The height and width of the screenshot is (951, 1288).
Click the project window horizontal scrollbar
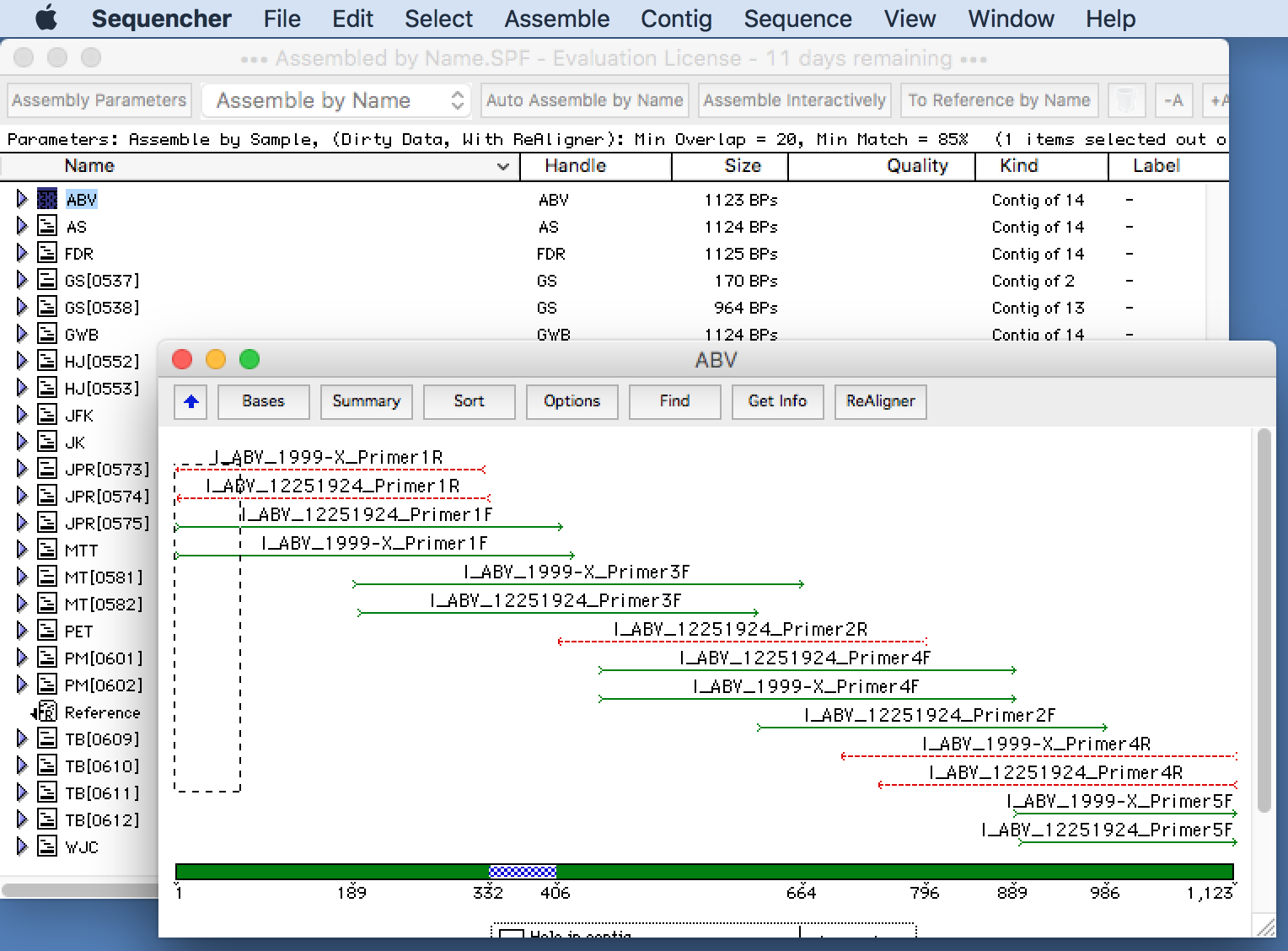79,889
